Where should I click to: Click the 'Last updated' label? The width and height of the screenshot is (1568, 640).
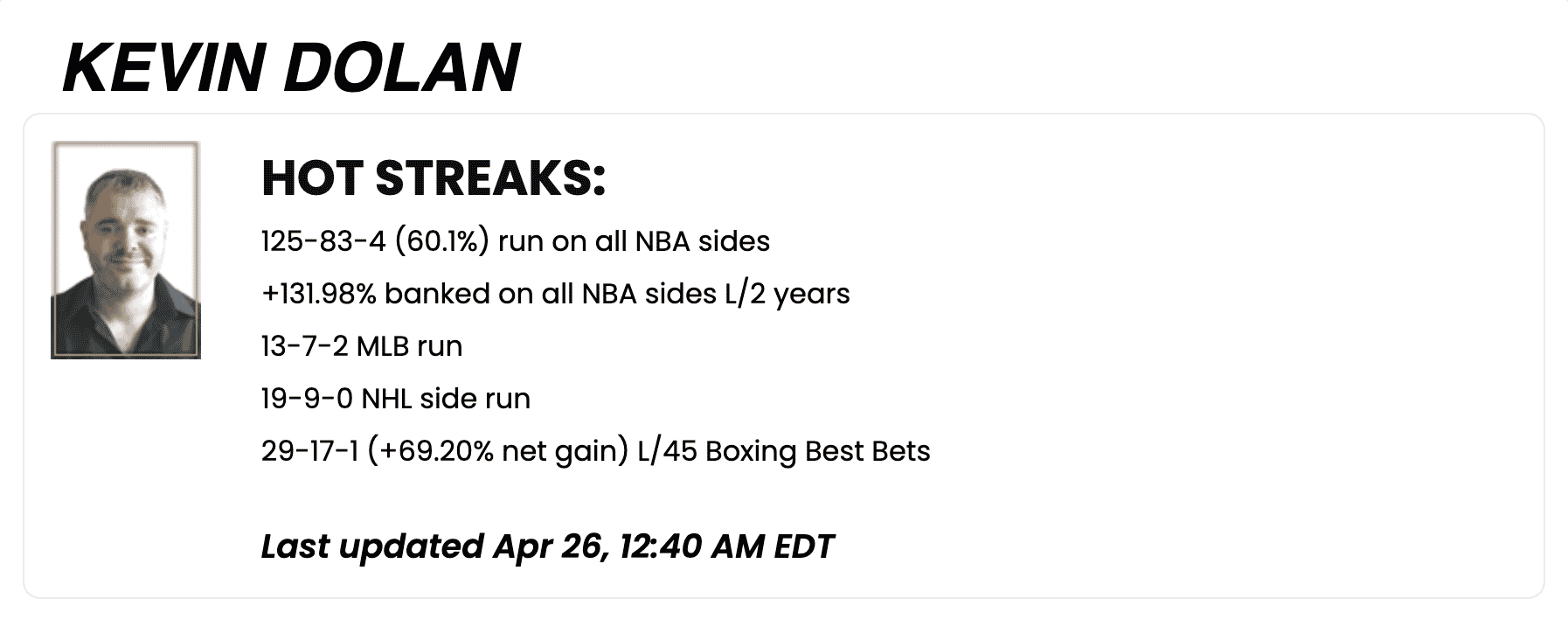point(372,546)
